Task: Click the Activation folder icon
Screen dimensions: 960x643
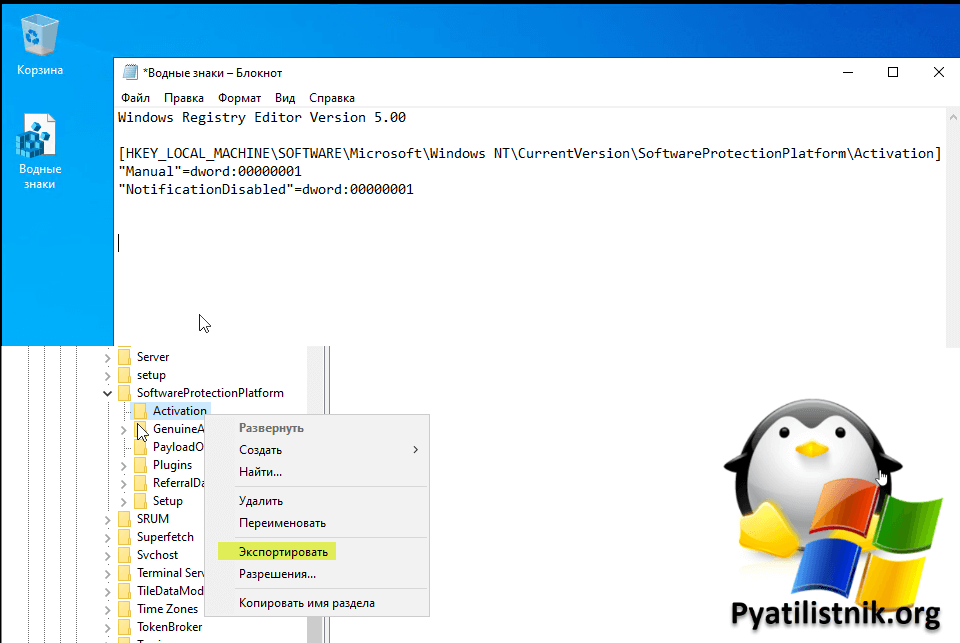Action: (x=140, y=411)
